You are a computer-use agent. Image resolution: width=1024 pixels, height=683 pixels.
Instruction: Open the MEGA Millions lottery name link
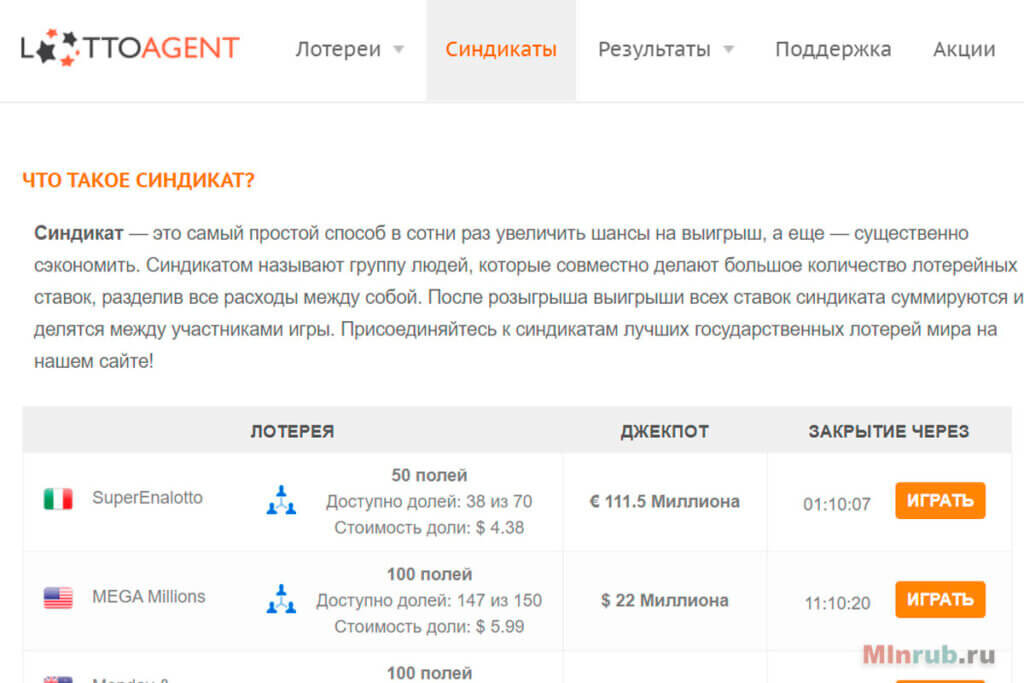[x=149, y=597]
